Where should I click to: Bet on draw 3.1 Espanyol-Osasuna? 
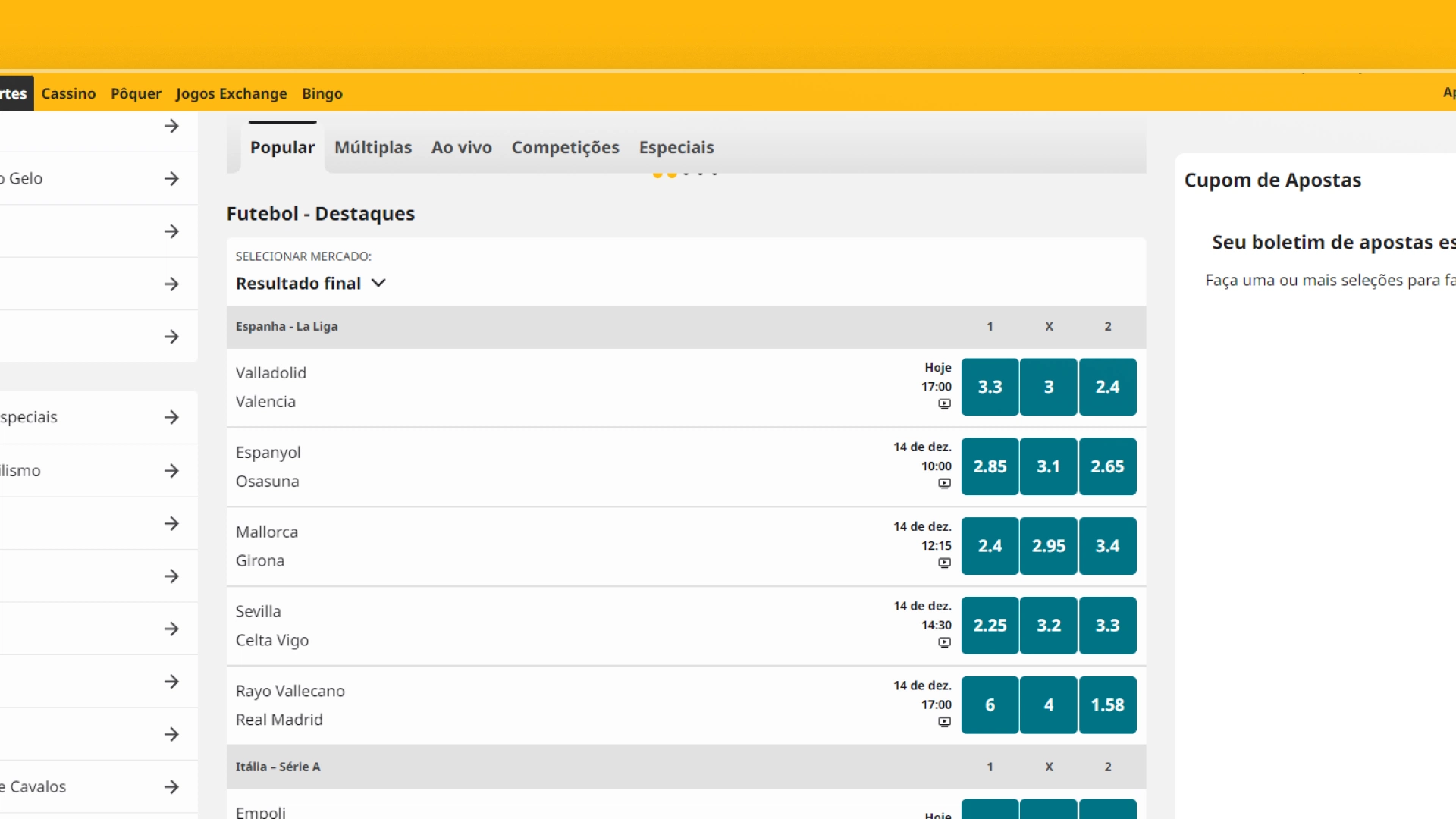[x=1049, y=466]
